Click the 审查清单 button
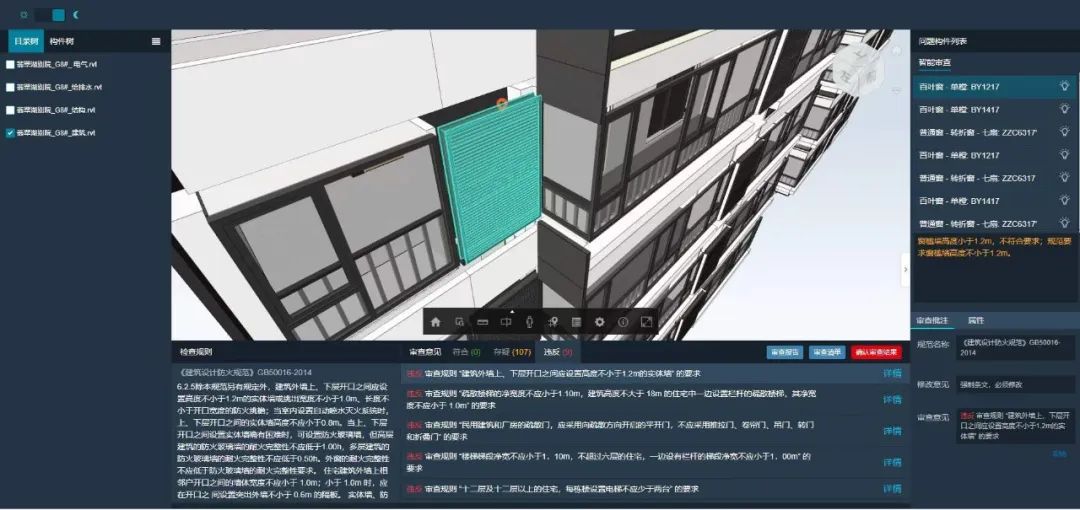This screenshot has height=510, width=1080. point(827,353)
